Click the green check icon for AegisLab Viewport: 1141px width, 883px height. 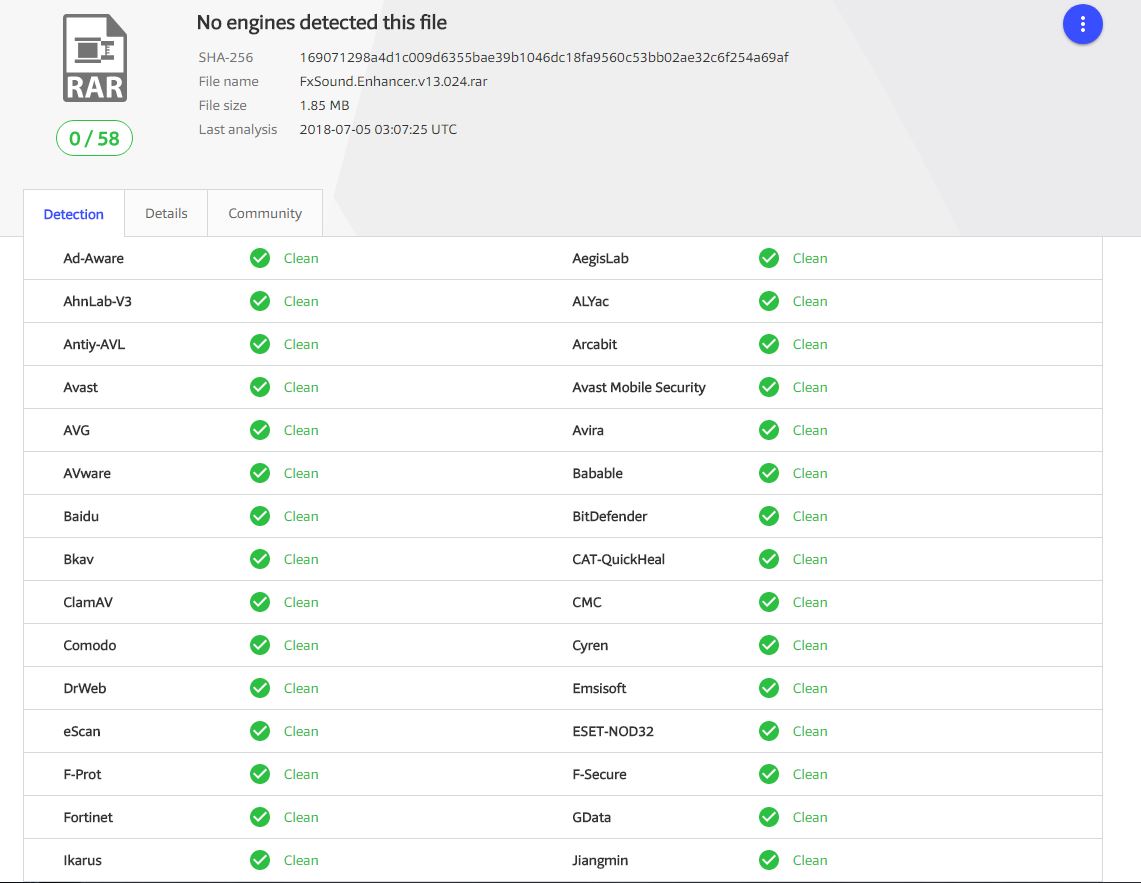(768, 258)
